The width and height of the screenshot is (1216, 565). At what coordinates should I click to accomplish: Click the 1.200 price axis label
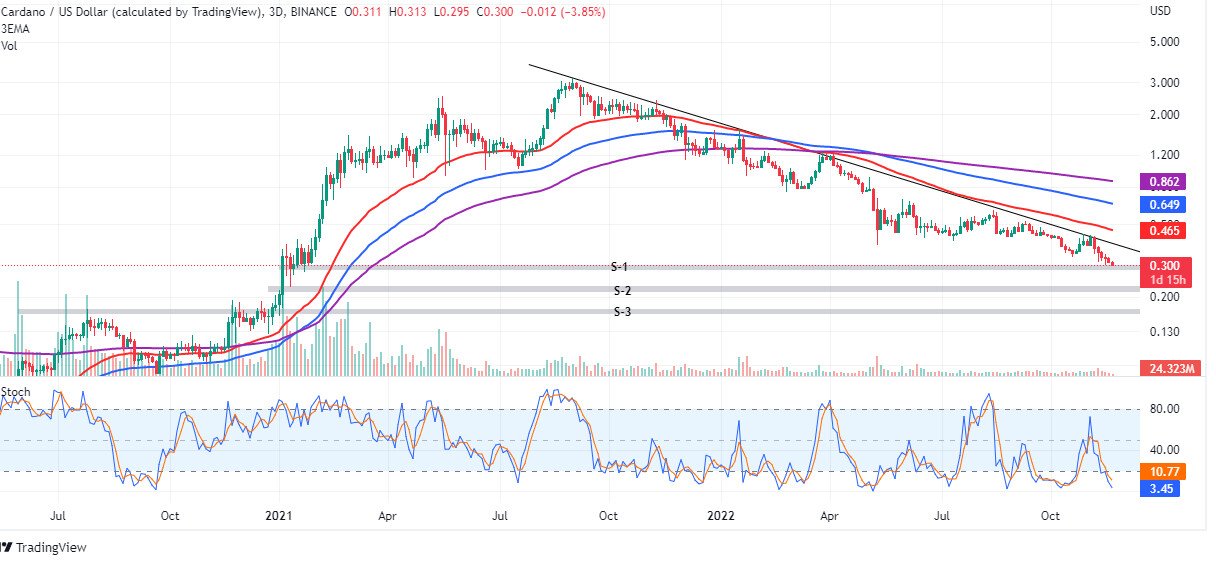[1163, 155]
